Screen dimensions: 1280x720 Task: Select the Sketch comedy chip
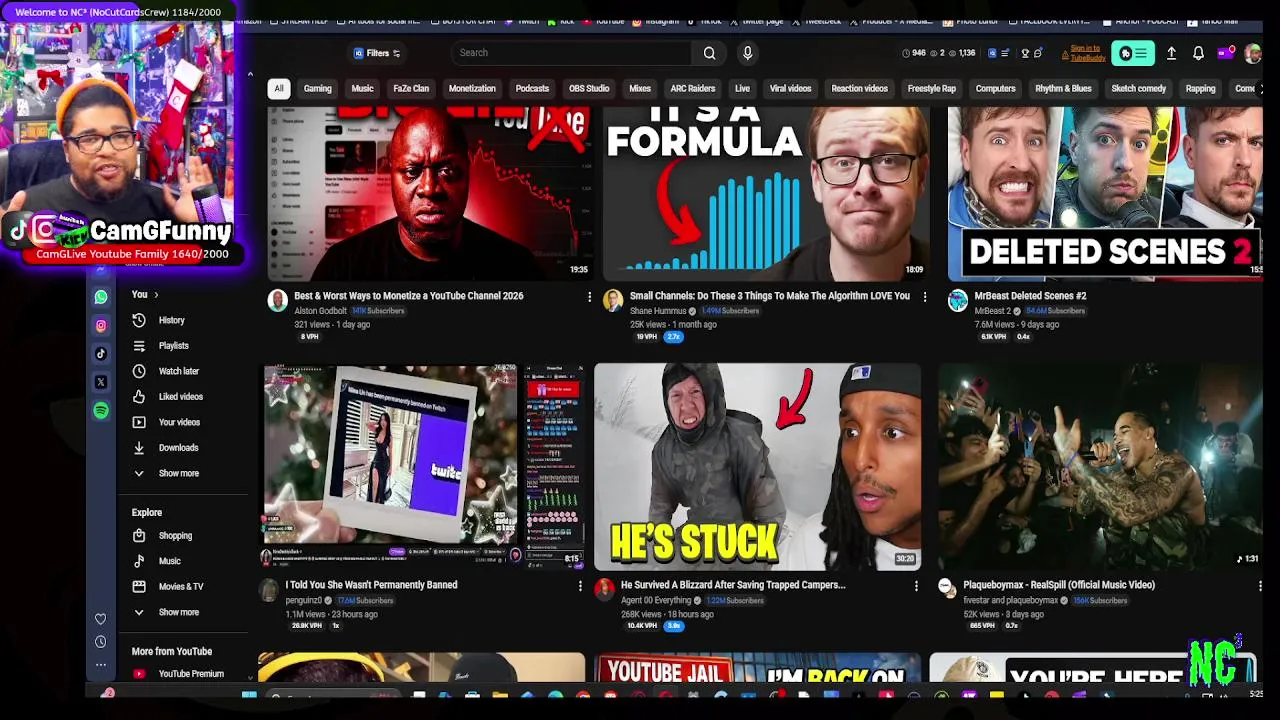tap(1138, 89)
